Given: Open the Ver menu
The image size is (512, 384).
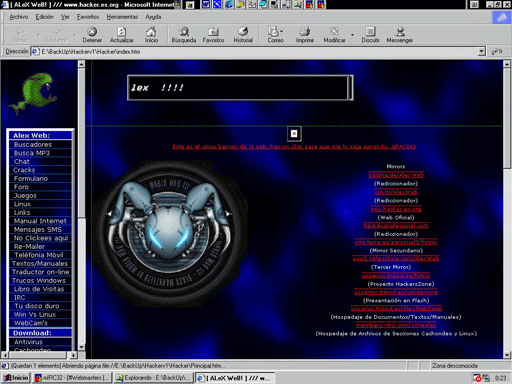Looking at the screenshot, I should tap(65, 17).
